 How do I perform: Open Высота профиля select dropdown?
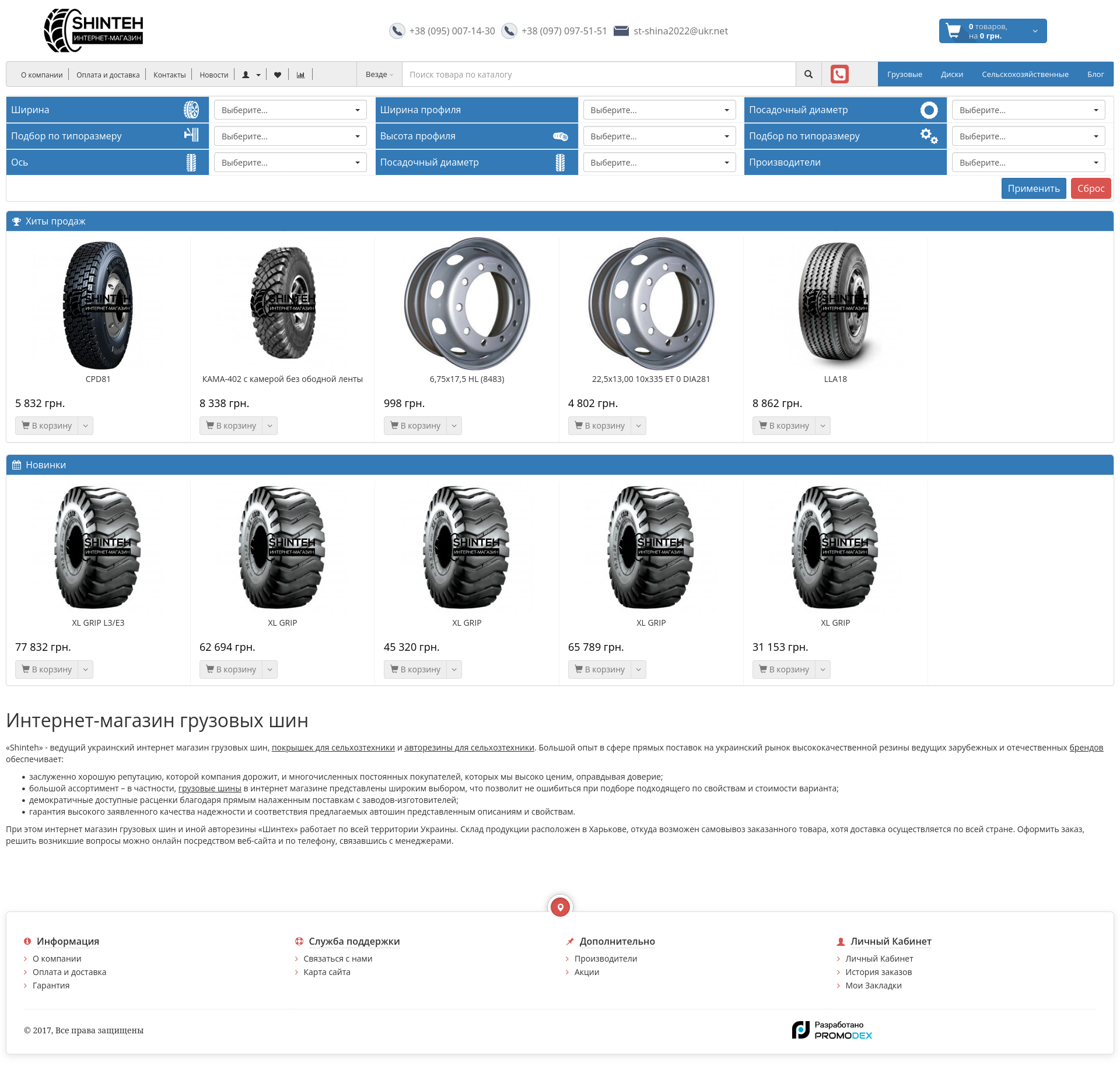659,136
